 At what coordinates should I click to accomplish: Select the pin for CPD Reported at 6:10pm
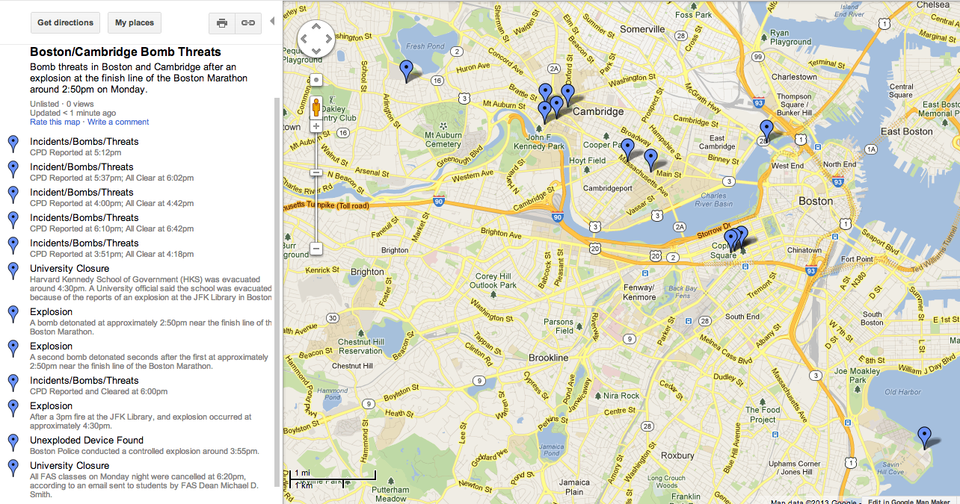[13, 220]
